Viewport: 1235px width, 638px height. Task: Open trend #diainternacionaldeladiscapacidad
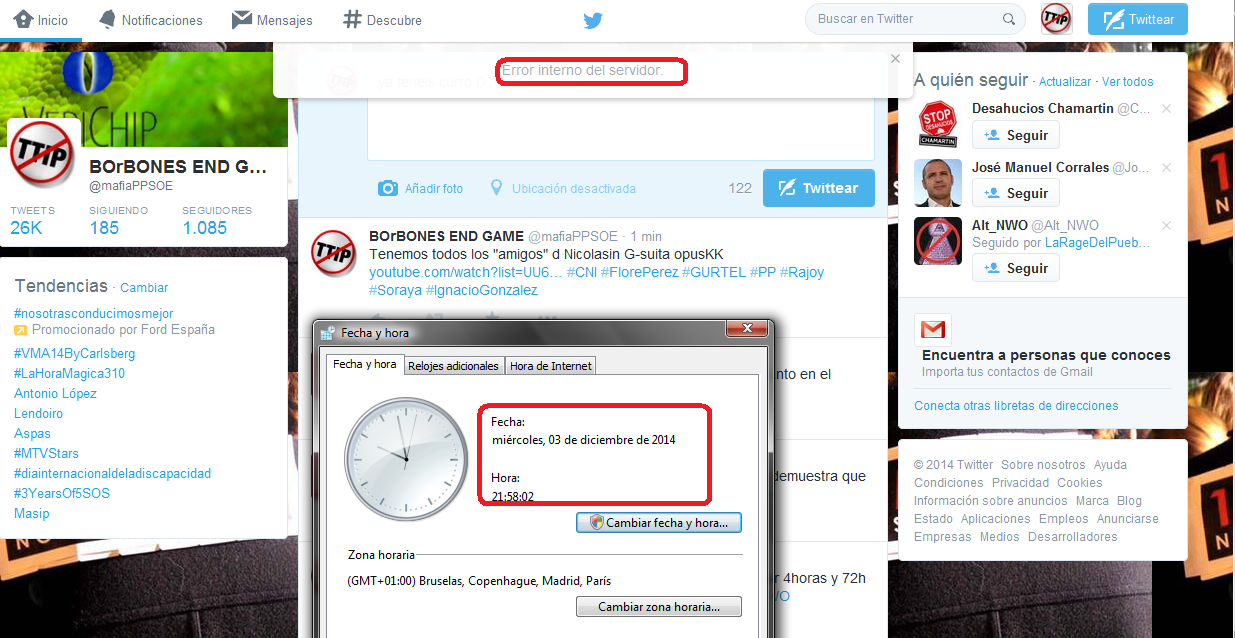click(x=112, y=473)
